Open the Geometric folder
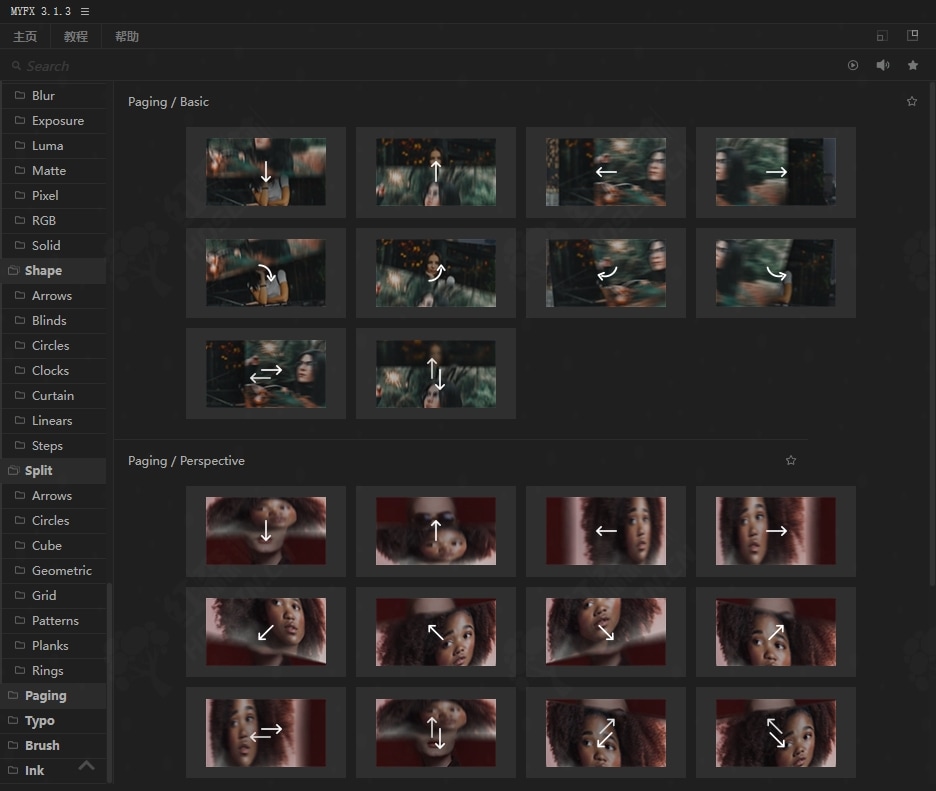936x791 pixels. (54, 571)
